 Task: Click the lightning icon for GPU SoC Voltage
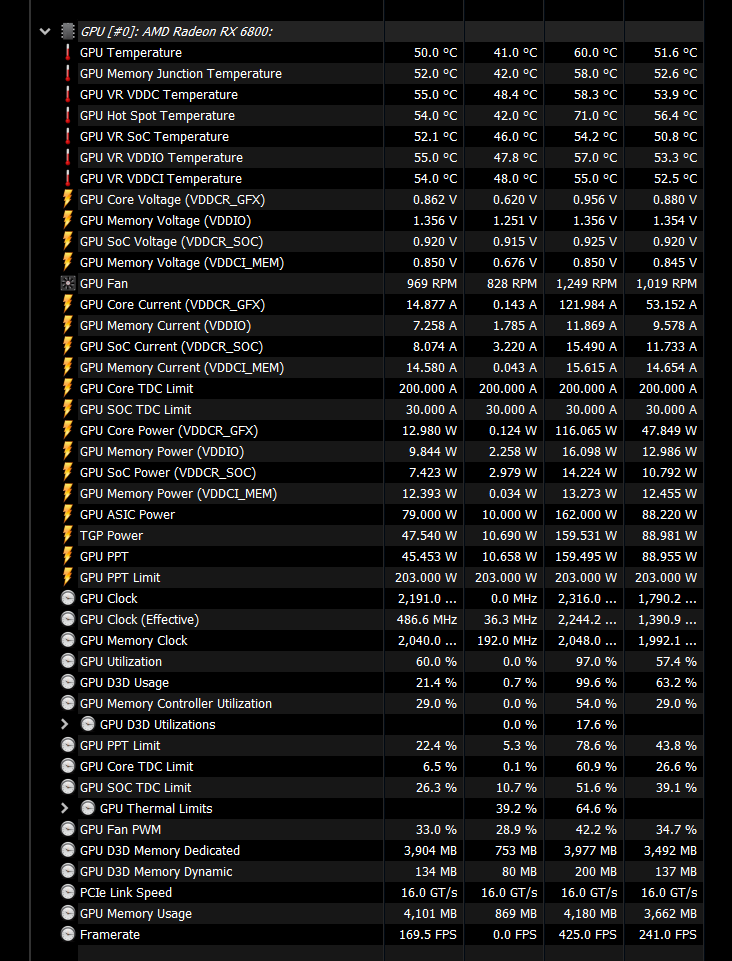(68, 241)
